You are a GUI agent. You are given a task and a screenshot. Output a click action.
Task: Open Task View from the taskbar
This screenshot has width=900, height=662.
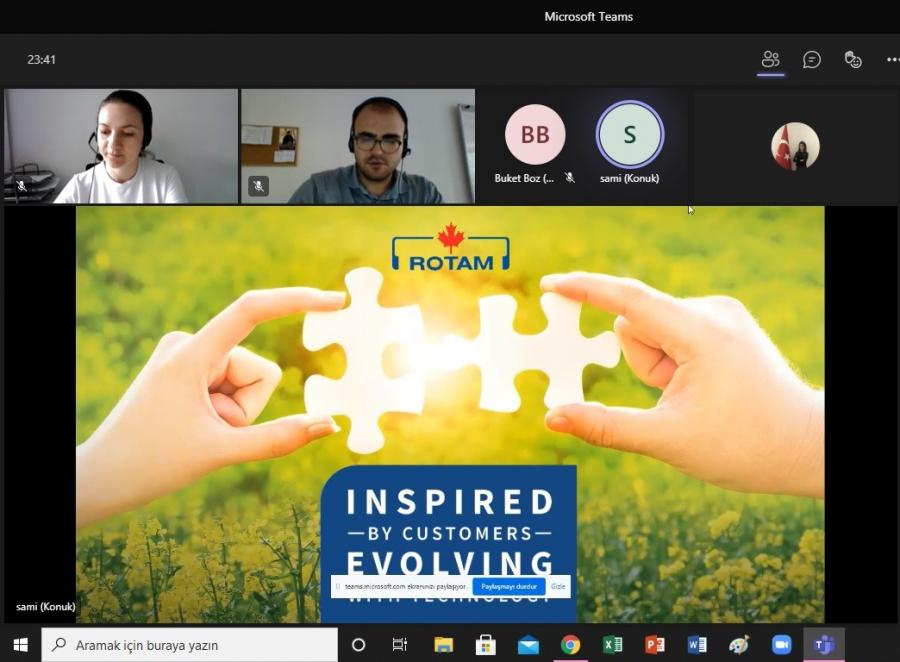[x=400, y=645]
